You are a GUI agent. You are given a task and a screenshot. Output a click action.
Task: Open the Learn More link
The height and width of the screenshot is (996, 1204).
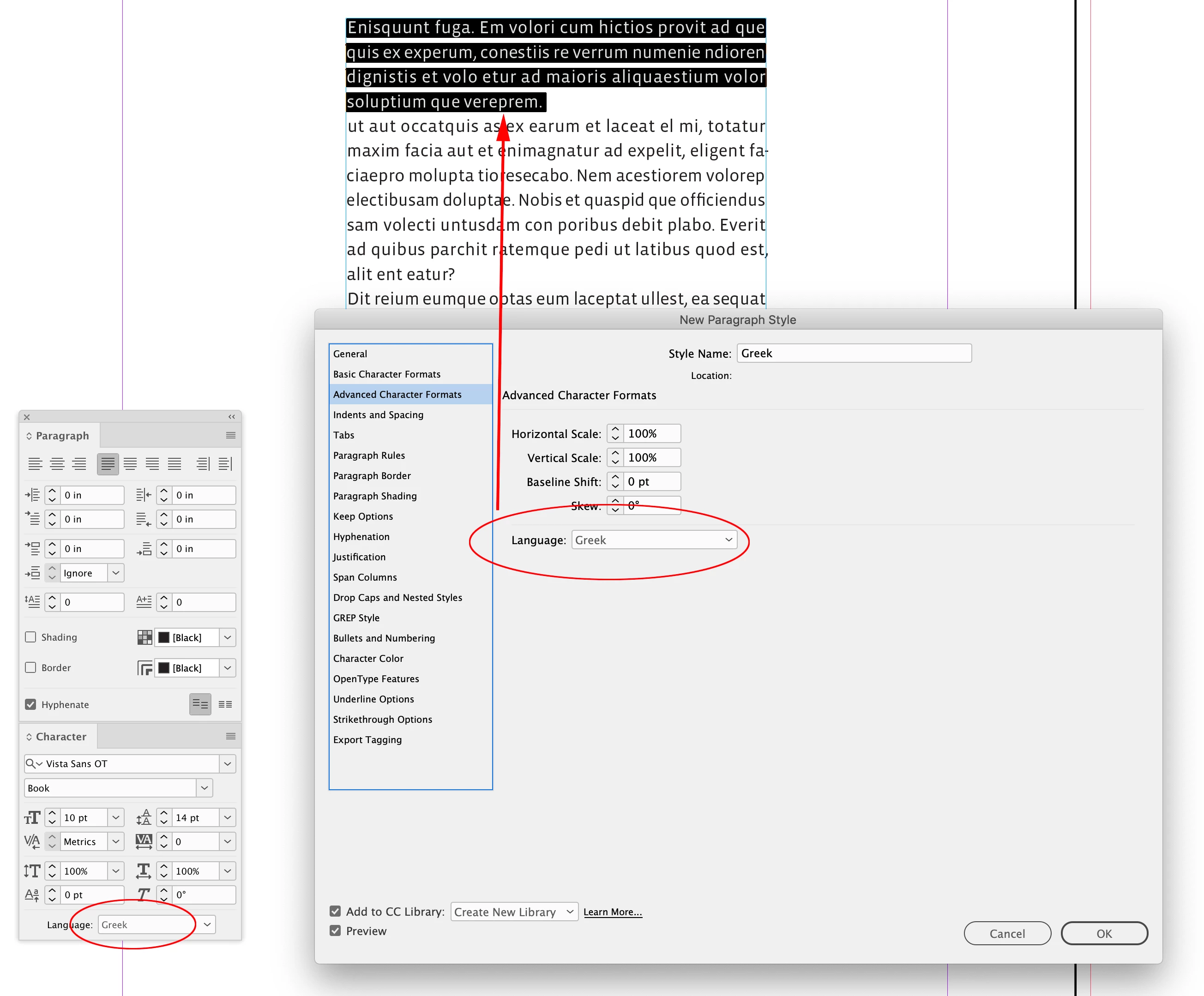612,912
